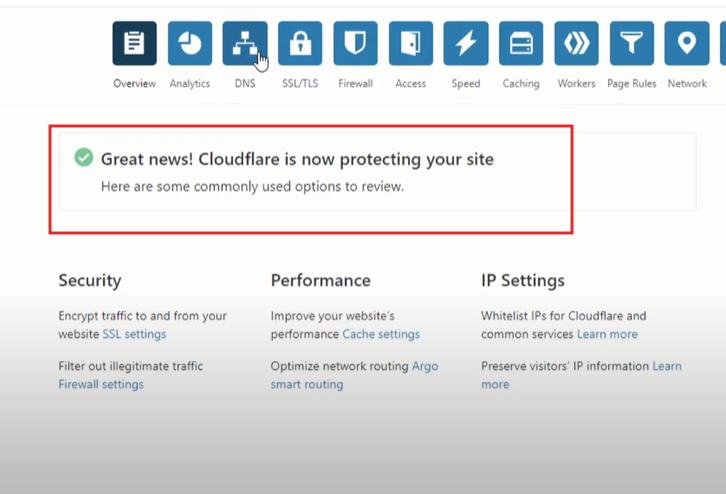Open the Caching drive icon
This screenshot has height=494, width=726.
coord(521,44)
